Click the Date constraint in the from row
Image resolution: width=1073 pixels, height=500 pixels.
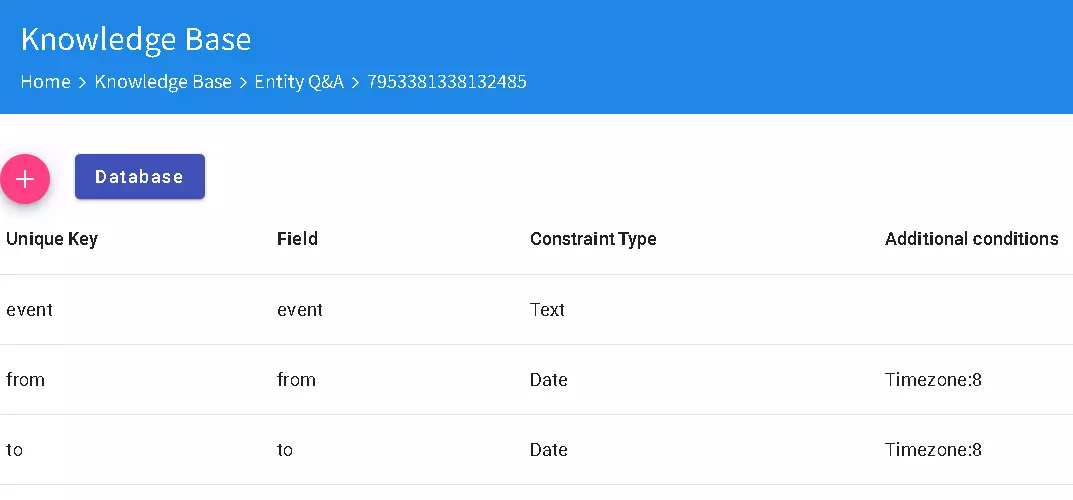pos(548,380)
